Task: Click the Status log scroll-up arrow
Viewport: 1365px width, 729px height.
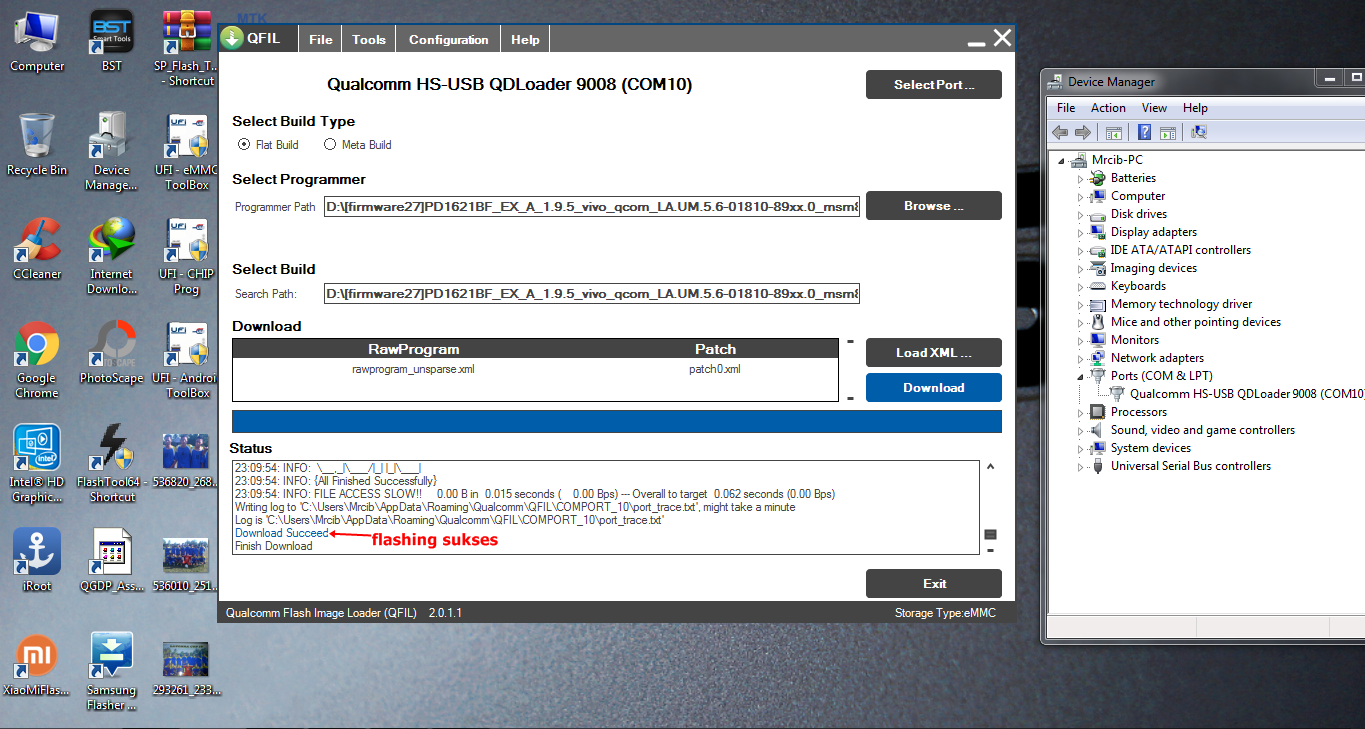Action: (990, 467)
